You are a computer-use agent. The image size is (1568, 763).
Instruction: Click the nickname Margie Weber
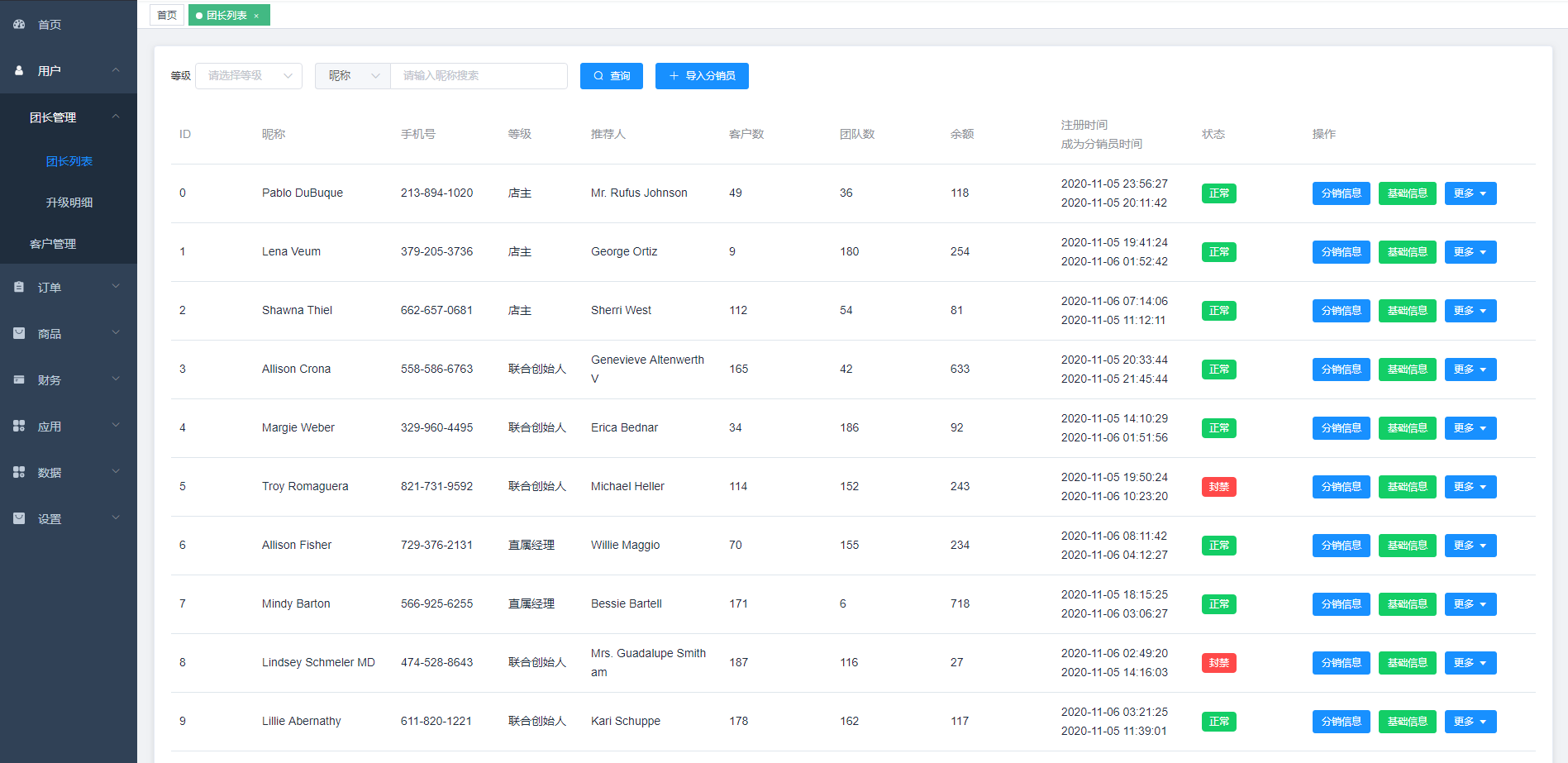pos(298,427)
